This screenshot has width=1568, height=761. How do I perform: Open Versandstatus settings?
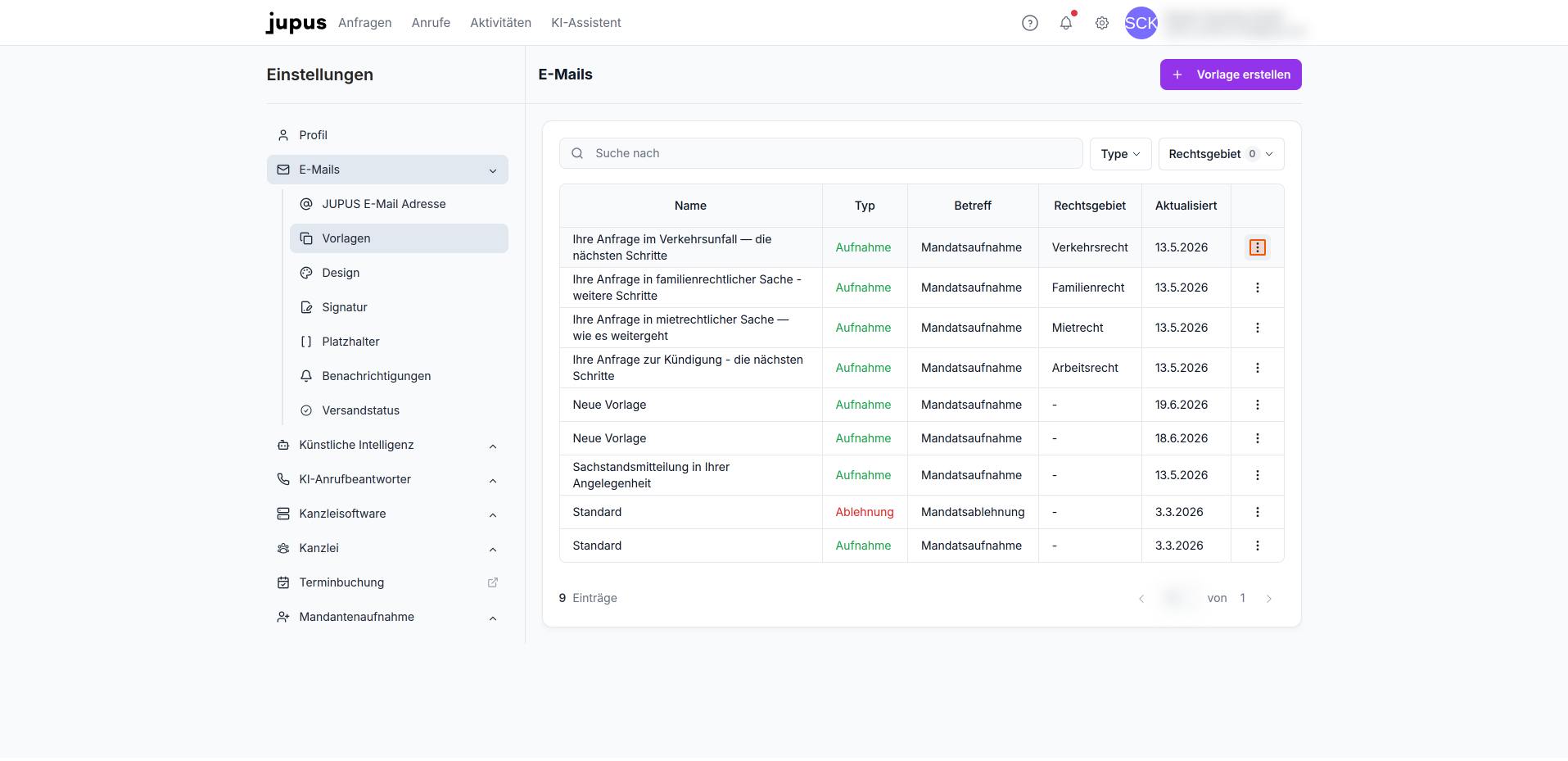399,410
